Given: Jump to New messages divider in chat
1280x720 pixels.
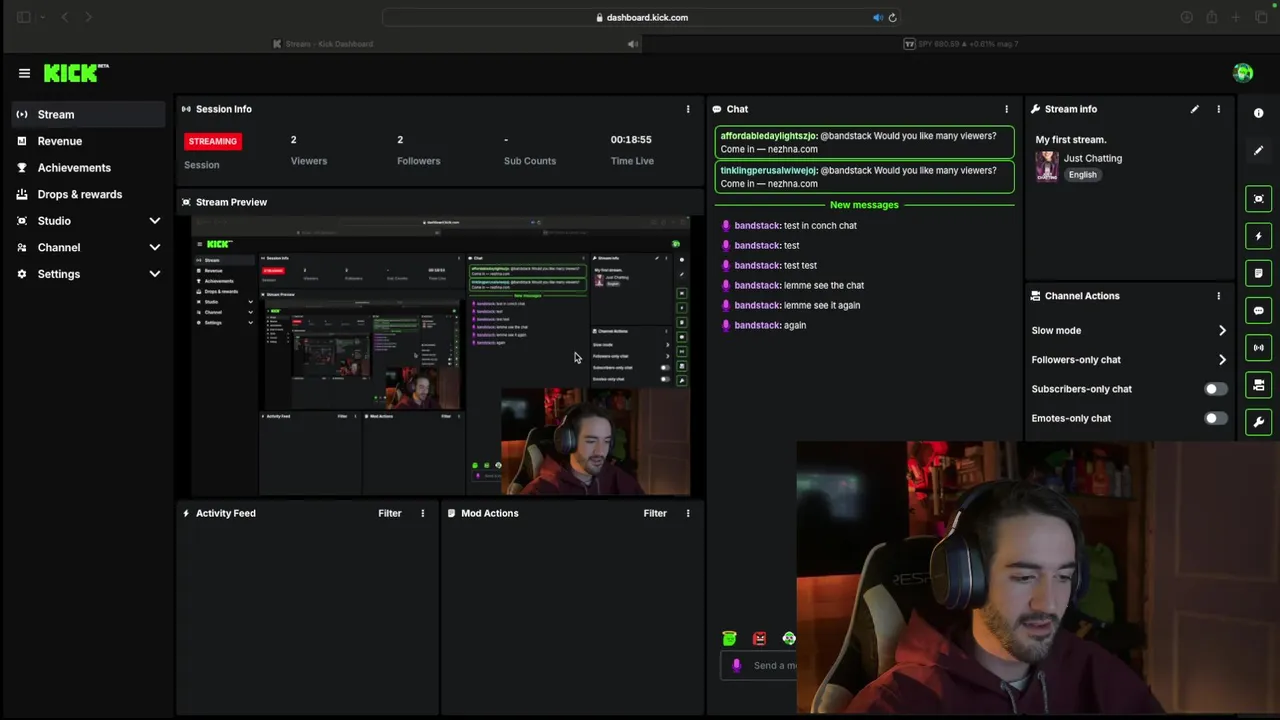Looking at the screenshot, I should tap(864, 205).
